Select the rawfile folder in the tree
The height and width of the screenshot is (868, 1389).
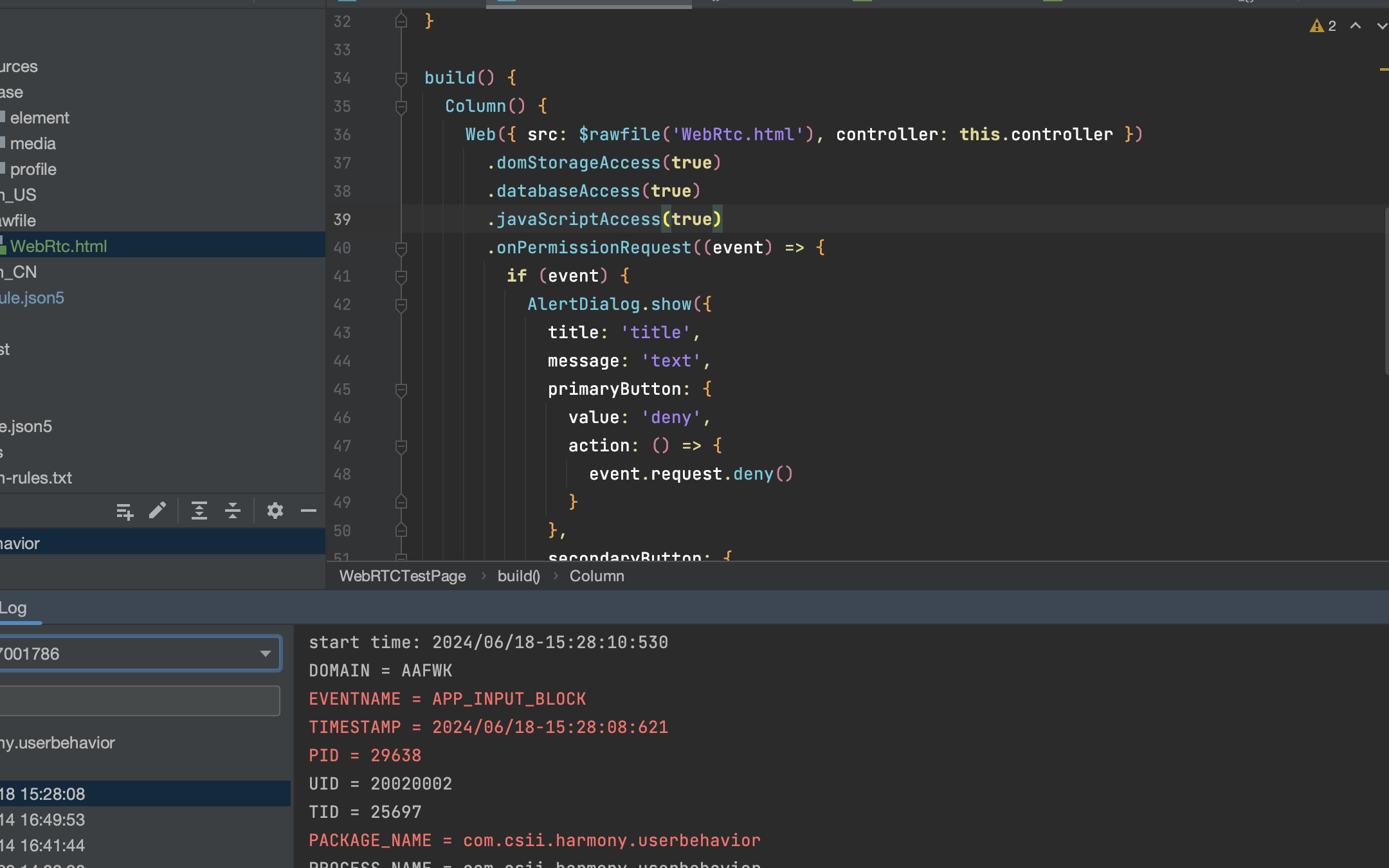18,221
